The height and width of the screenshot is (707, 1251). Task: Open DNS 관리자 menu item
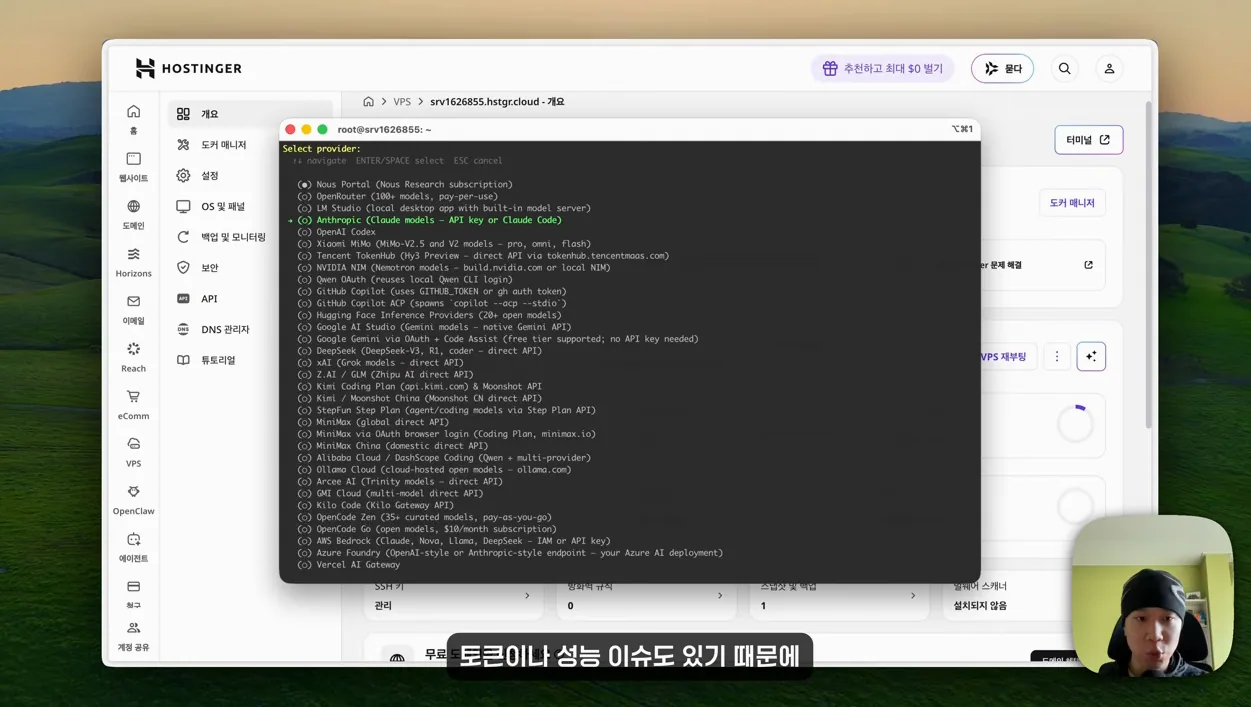point(250,329)
